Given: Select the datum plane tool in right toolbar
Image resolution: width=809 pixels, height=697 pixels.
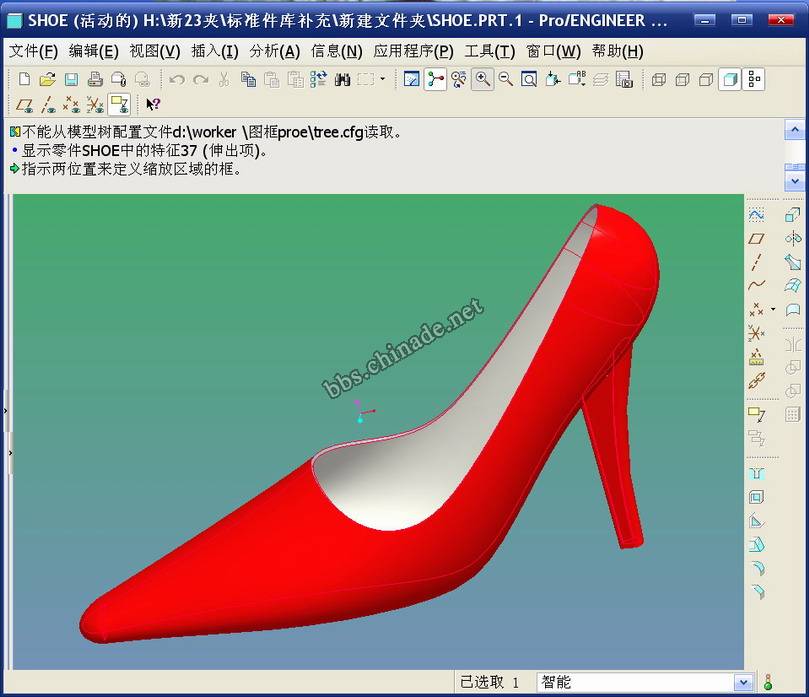Looking at the screenshot, I should [756, 238].
